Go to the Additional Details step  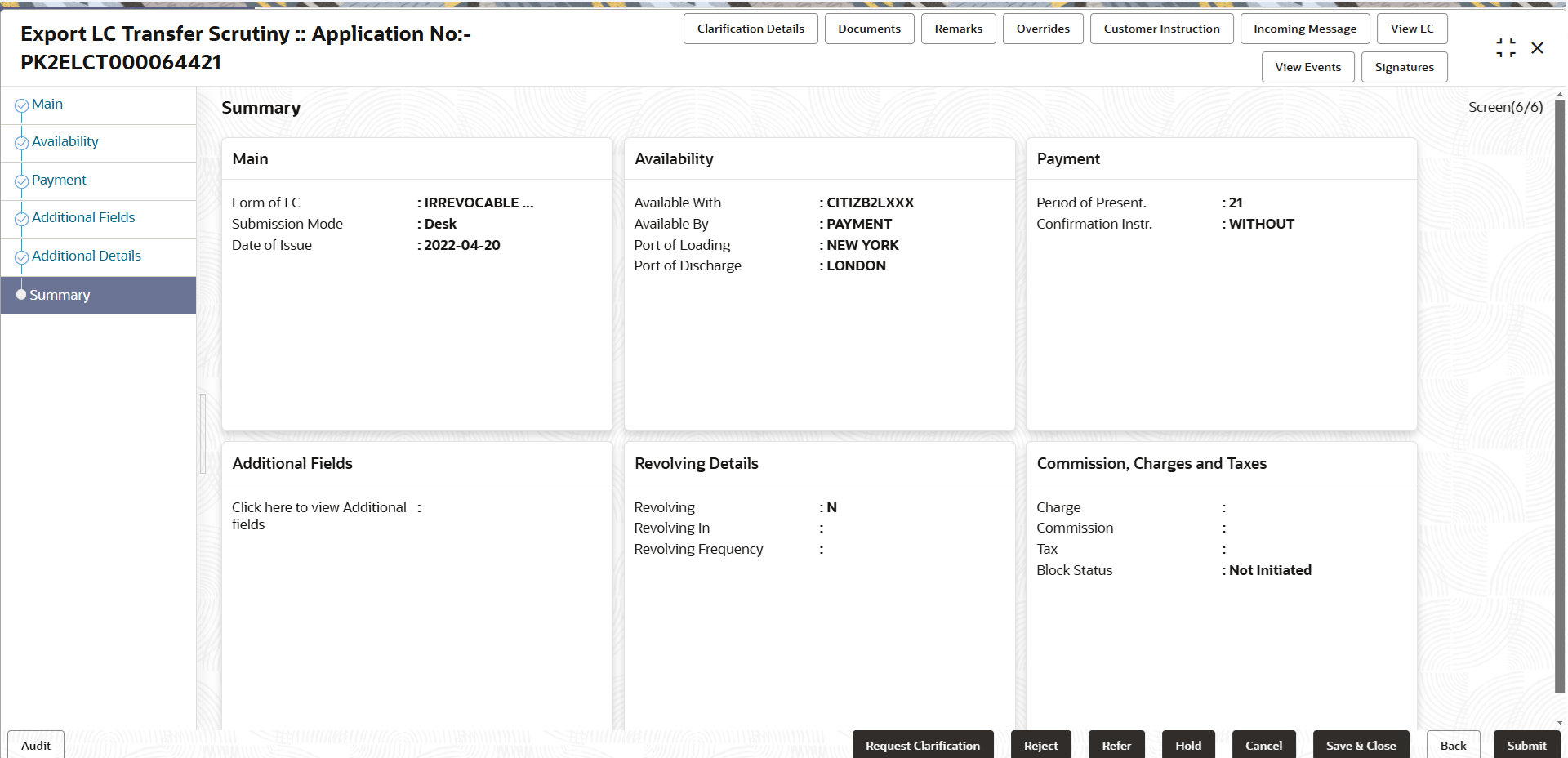point(87,256)
